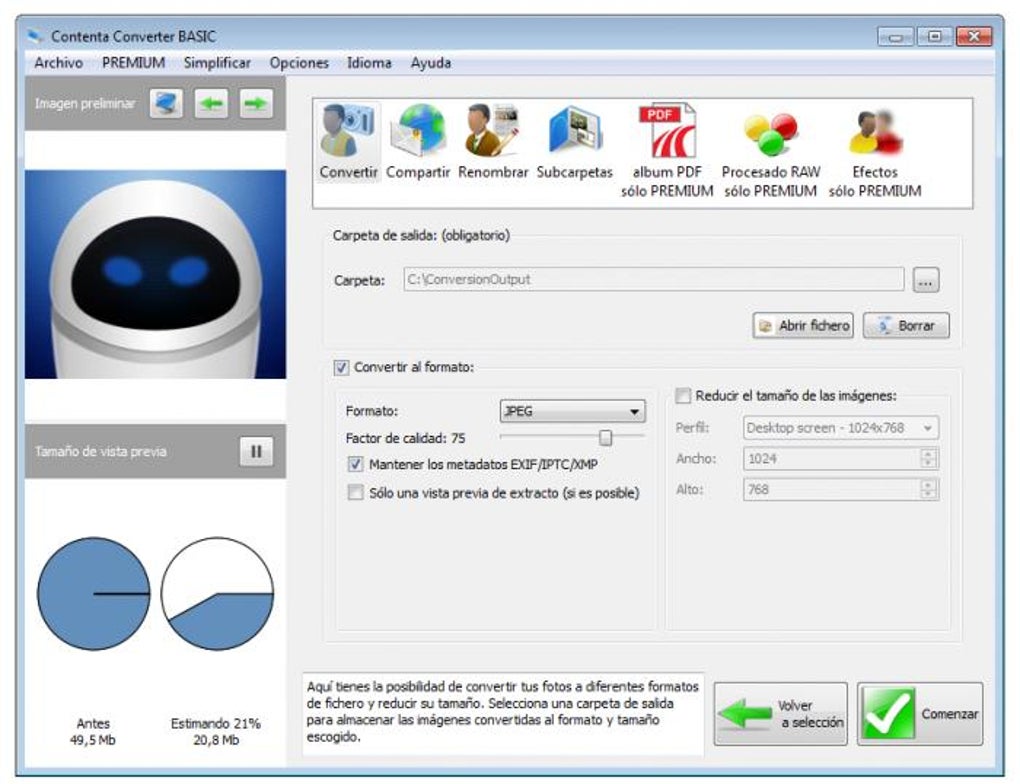Click the Ancho spinner arrows
This screenshot has height=784, width=1020.
(929, 459)
